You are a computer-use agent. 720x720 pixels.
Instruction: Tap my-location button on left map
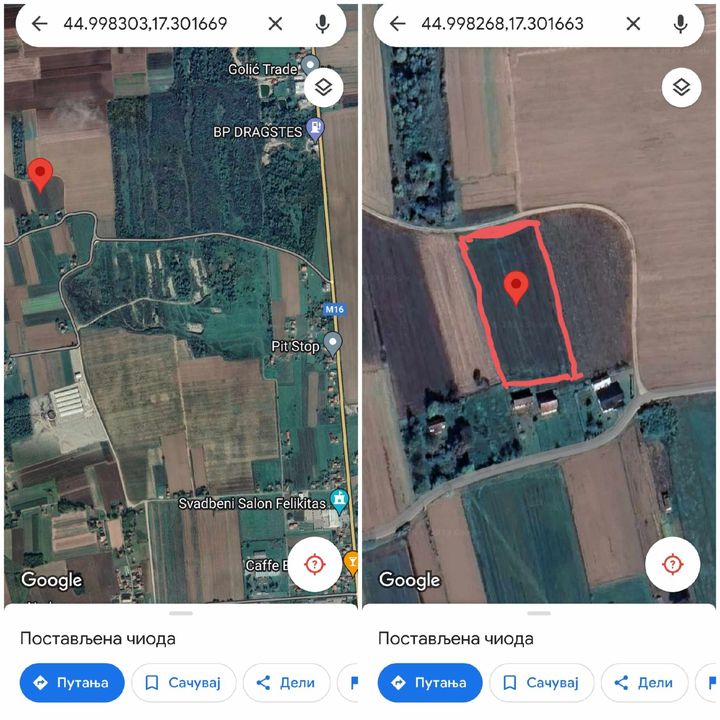(315, 563)
